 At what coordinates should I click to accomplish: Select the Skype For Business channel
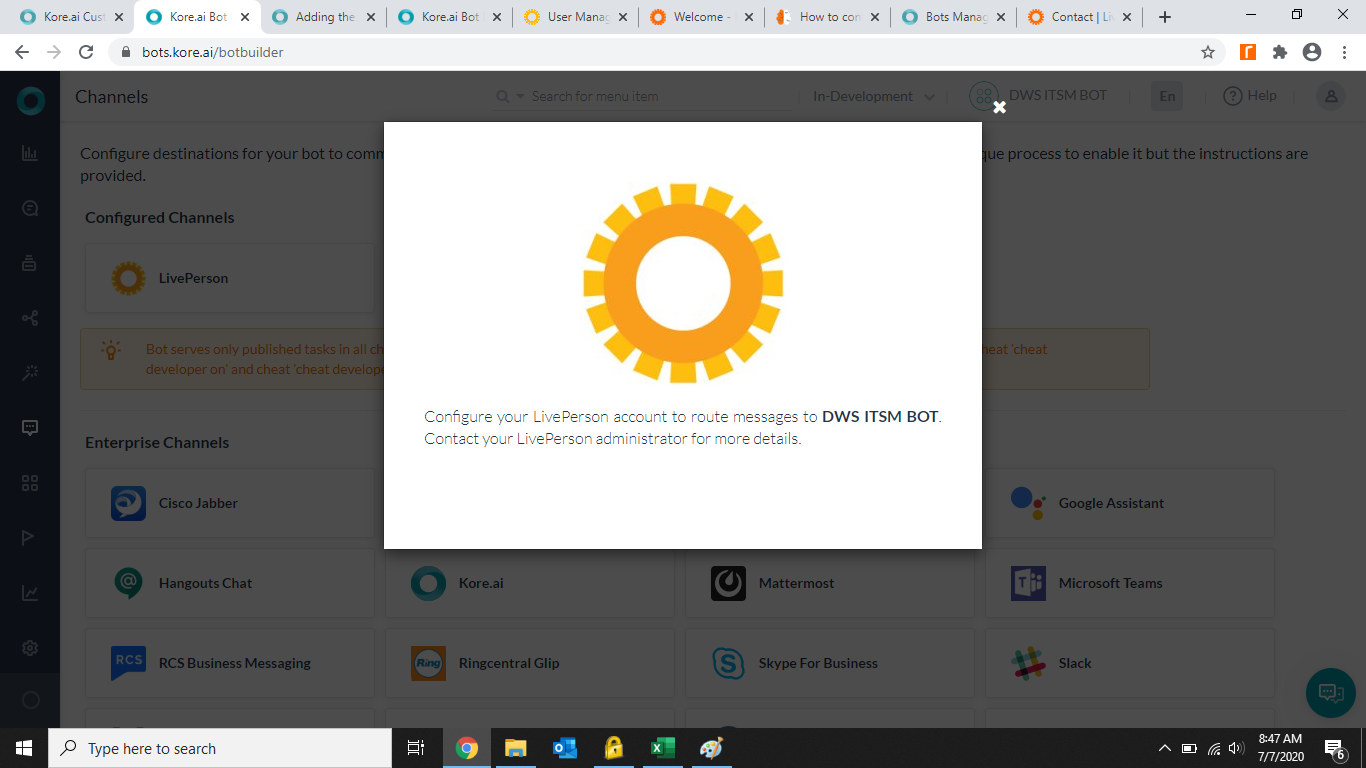tap(830, 663)
